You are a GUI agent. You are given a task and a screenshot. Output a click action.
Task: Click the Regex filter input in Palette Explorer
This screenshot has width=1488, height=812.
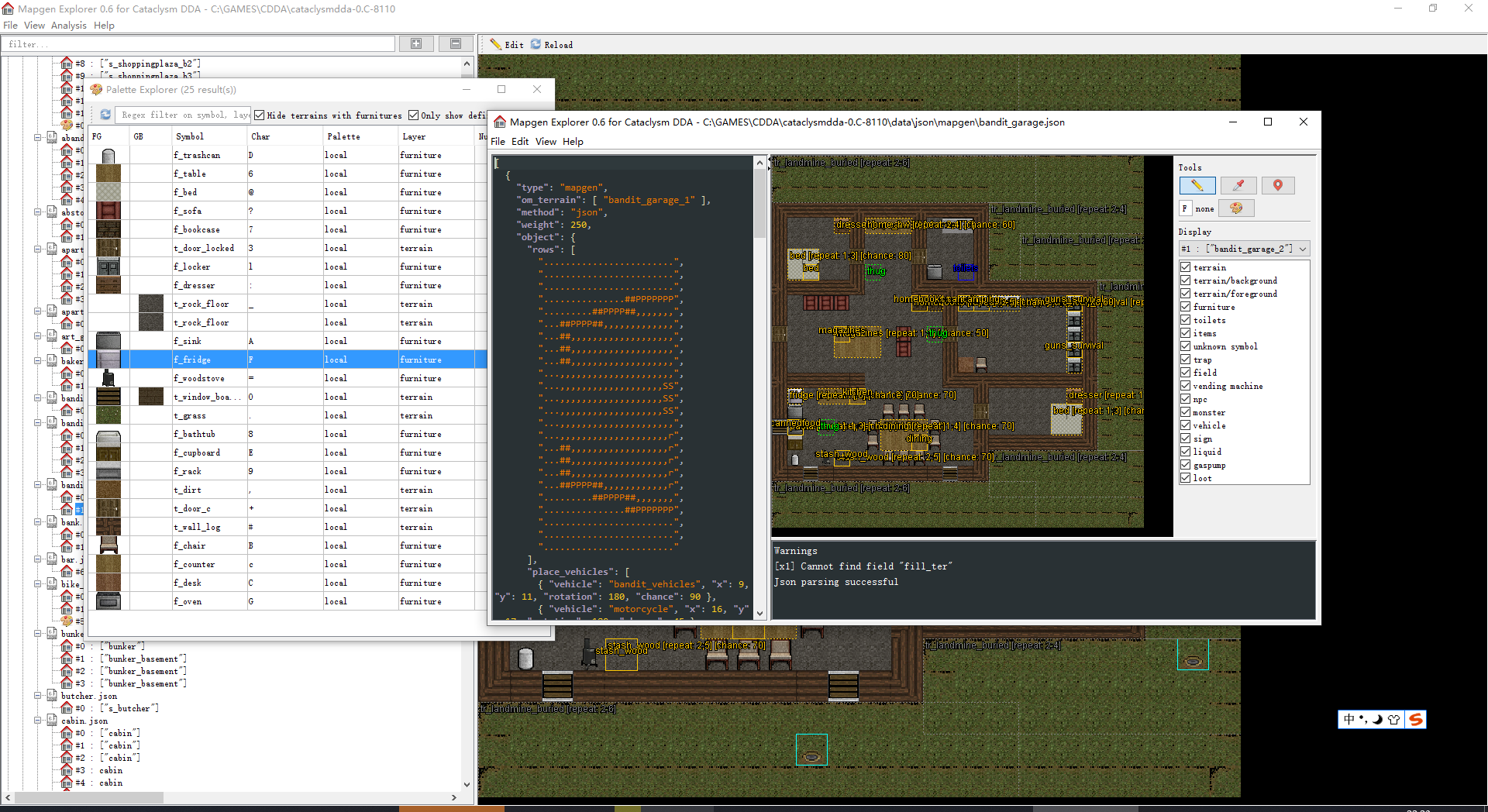[x=184, y=115]
